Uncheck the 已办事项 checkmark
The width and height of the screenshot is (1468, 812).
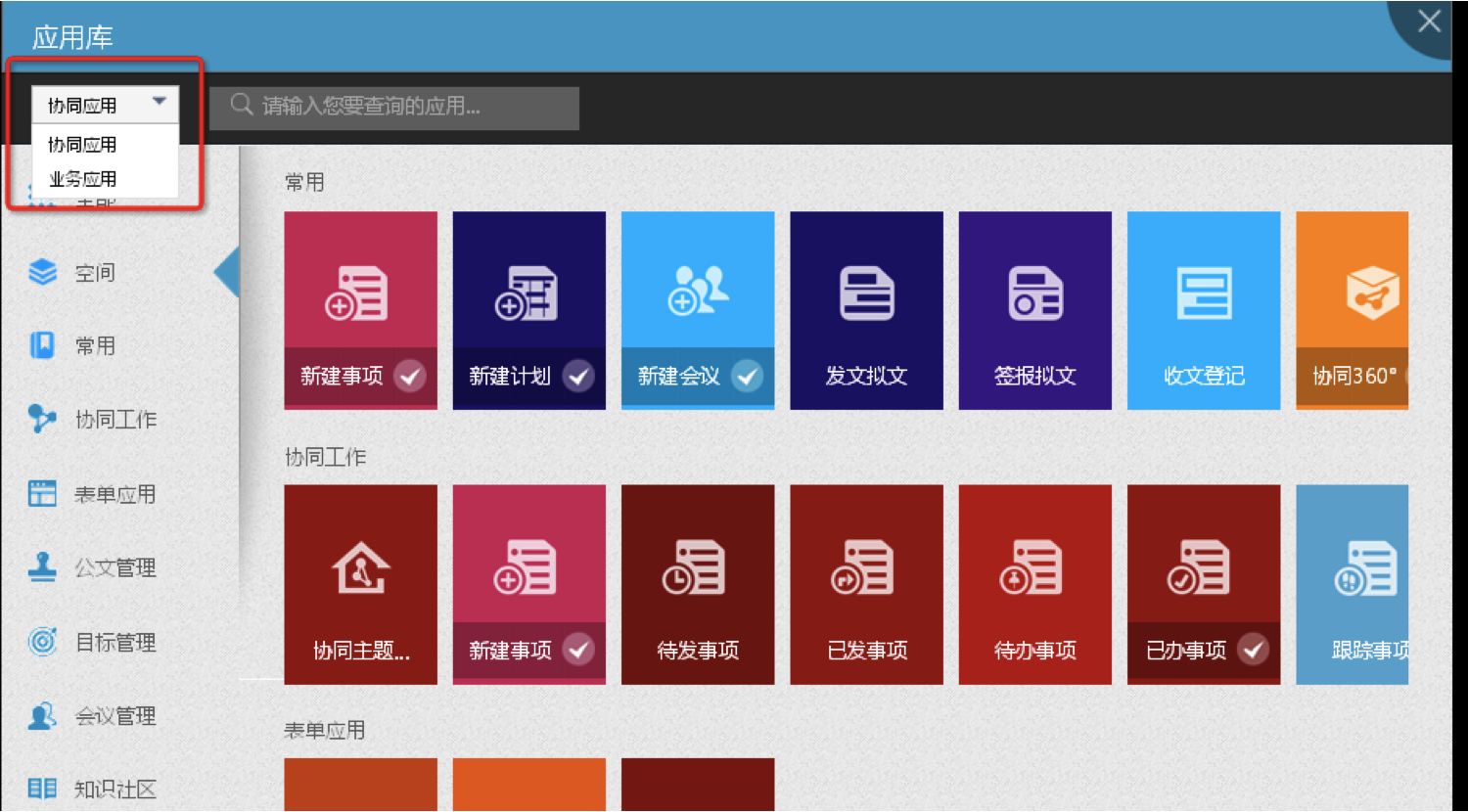[x=1253, y=650]
